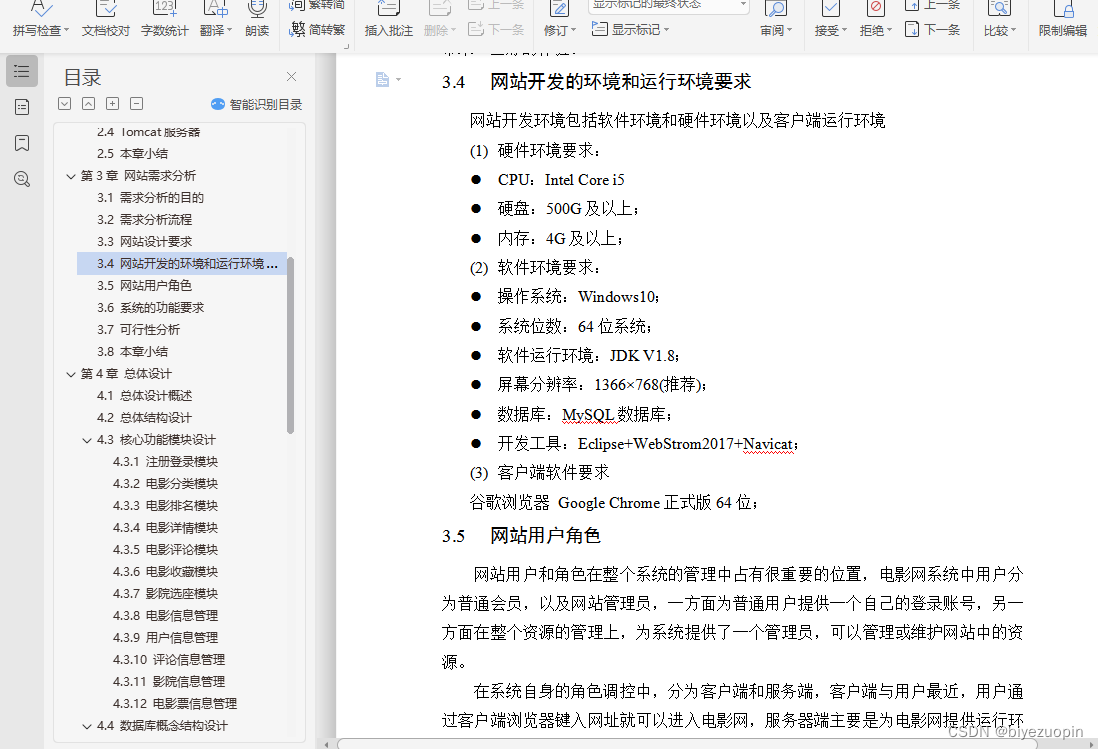Close the 目录 navigation panel
Screen dimensions: 1098x749
click(291, 77)
